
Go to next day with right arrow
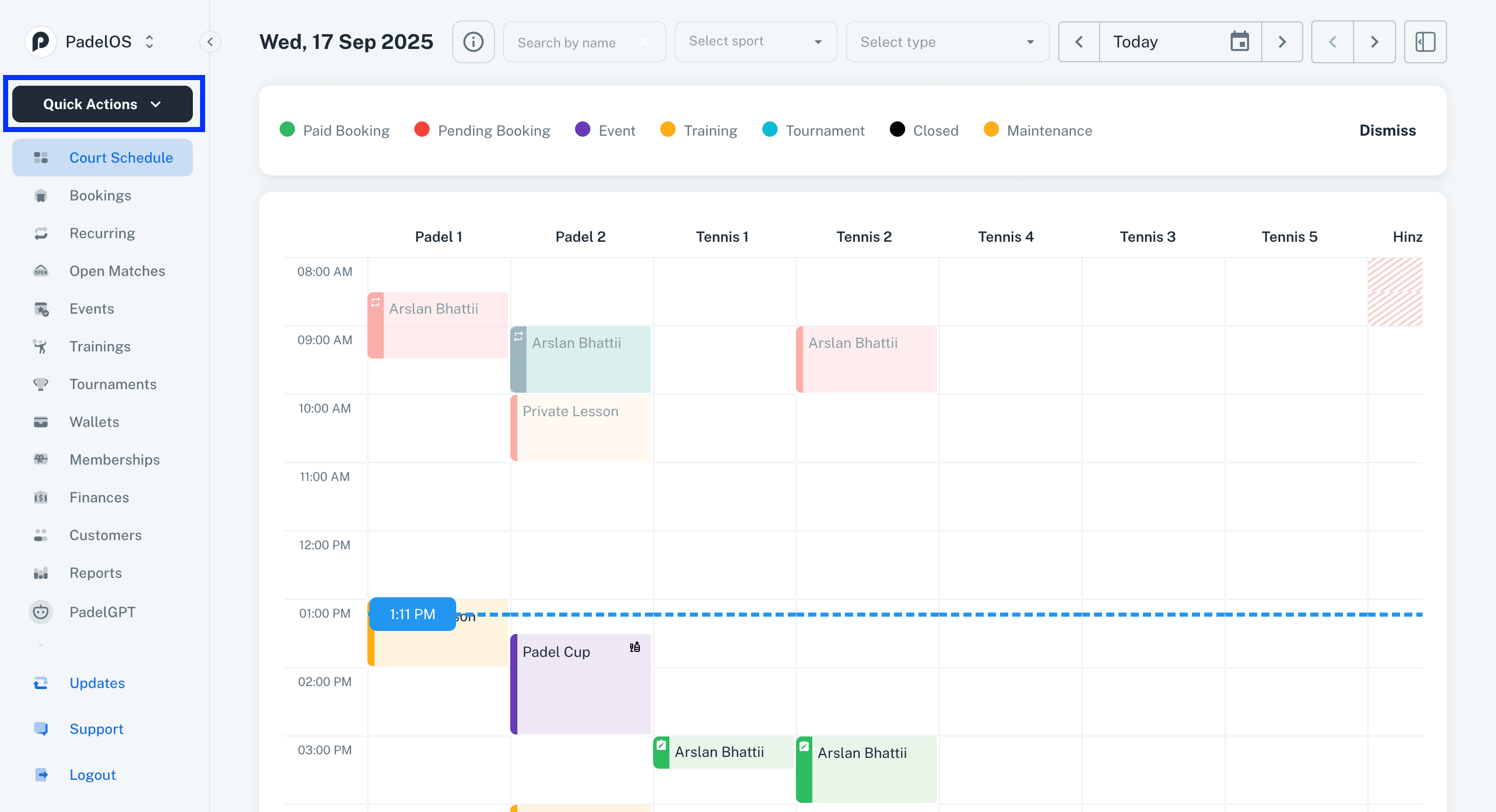[x=1282, y=42]
